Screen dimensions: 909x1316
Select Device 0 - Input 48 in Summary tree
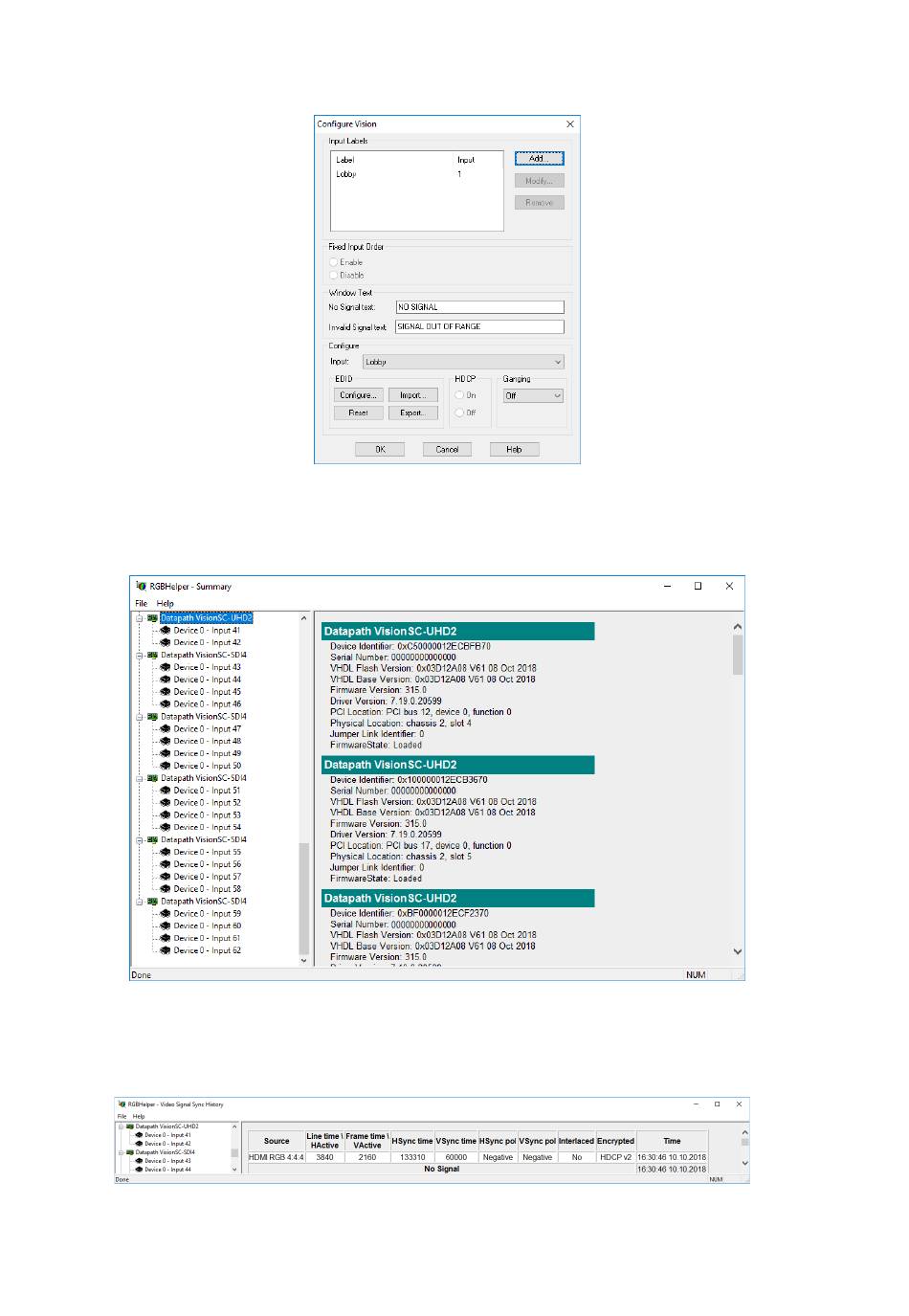208,742
